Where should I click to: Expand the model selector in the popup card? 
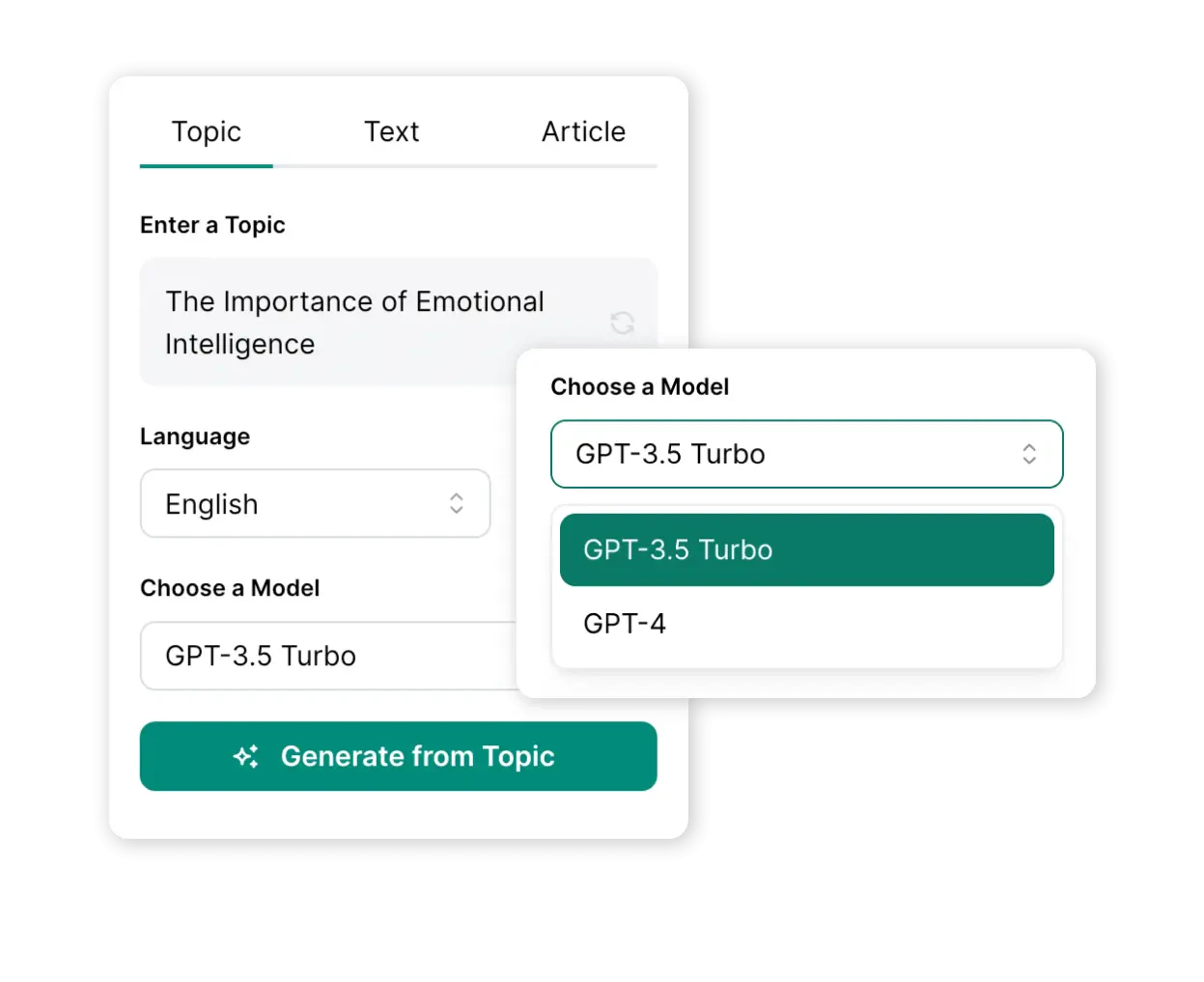807,454
